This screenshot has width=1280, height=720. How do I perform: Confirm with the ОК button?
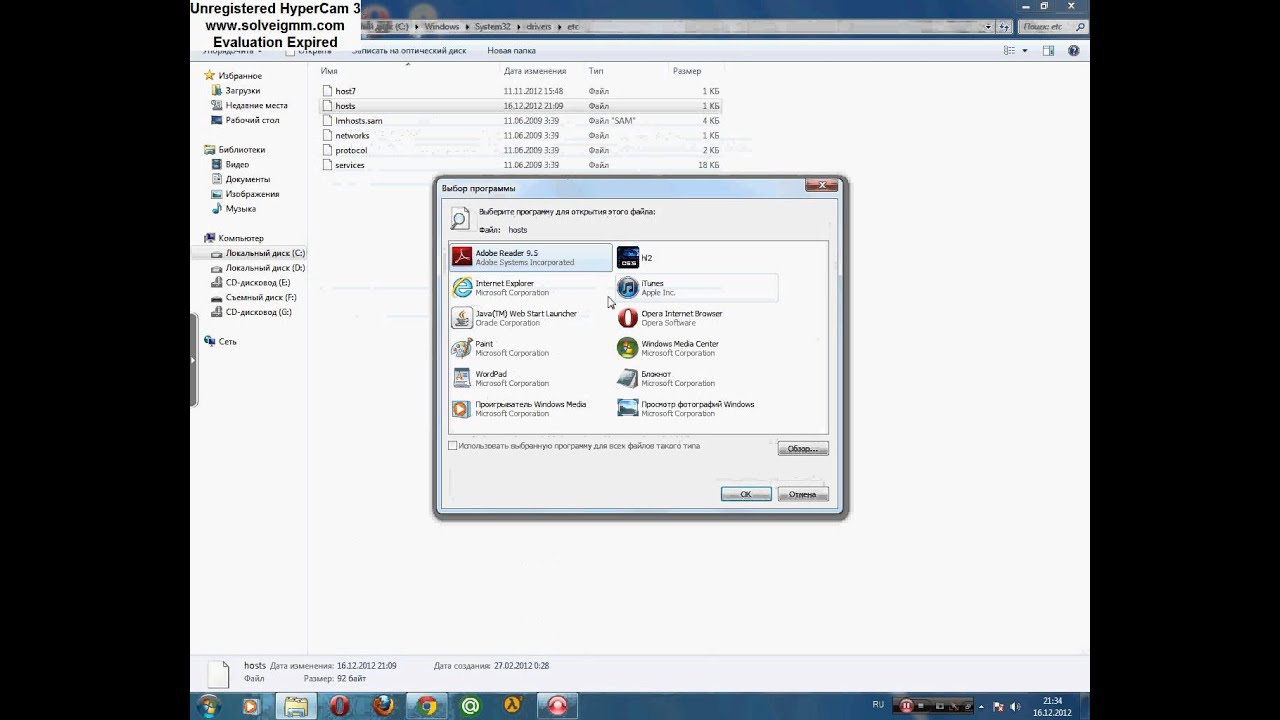pyautogui.click(x=746, y=494)
